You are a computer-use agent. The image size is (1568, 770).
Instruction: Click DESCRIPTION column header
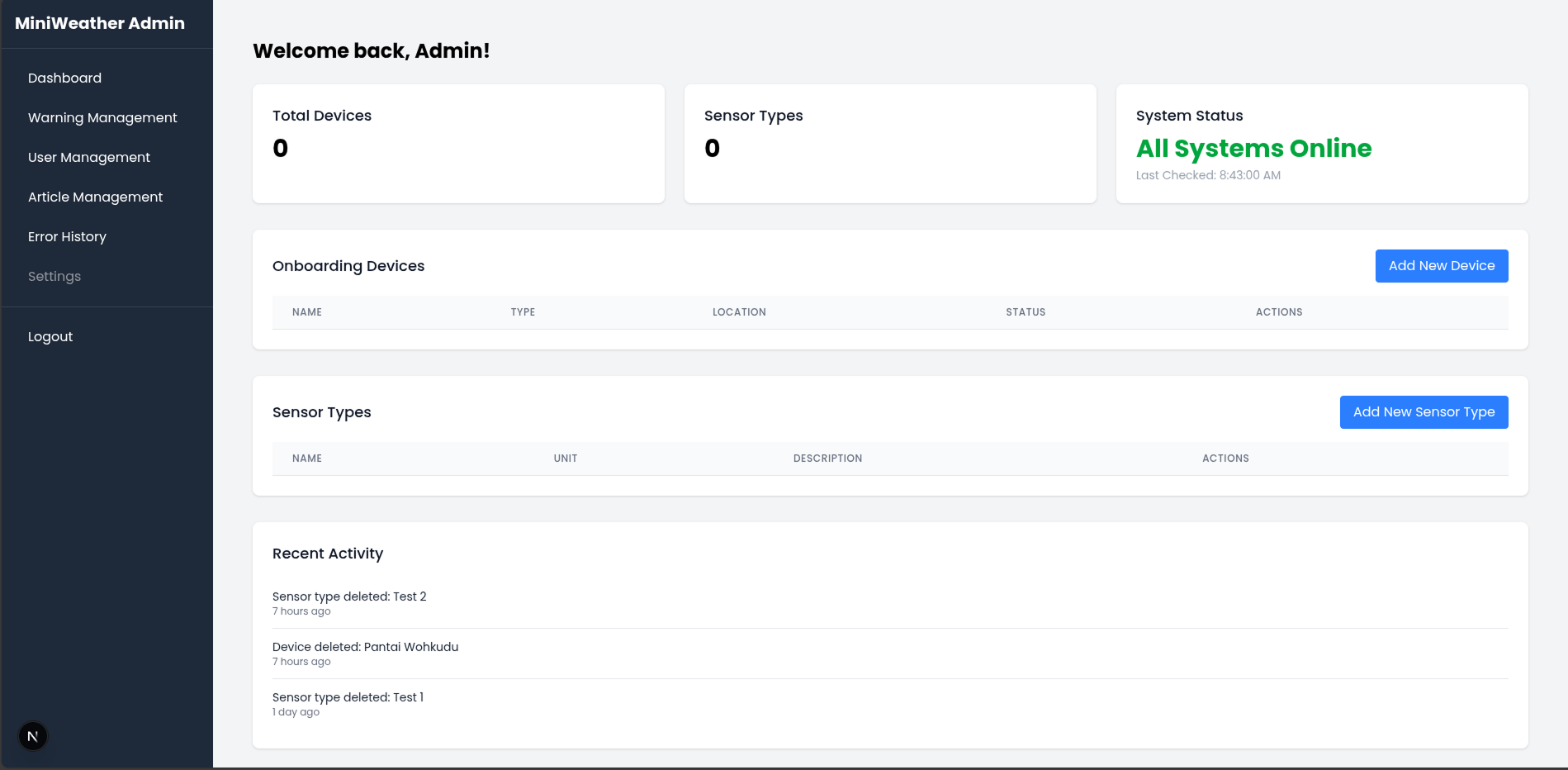pos(827,459)
